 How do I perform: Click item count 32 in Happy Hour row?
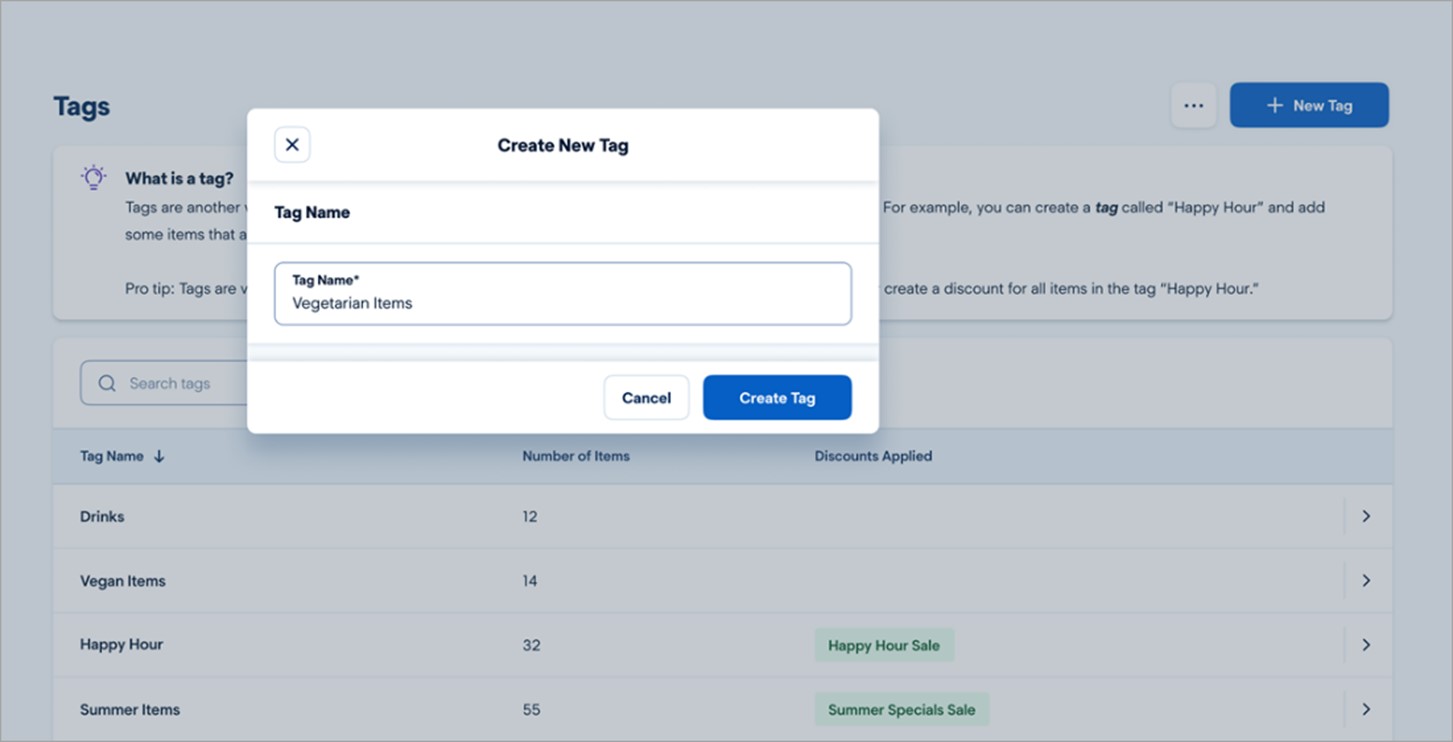coord(531,645)
